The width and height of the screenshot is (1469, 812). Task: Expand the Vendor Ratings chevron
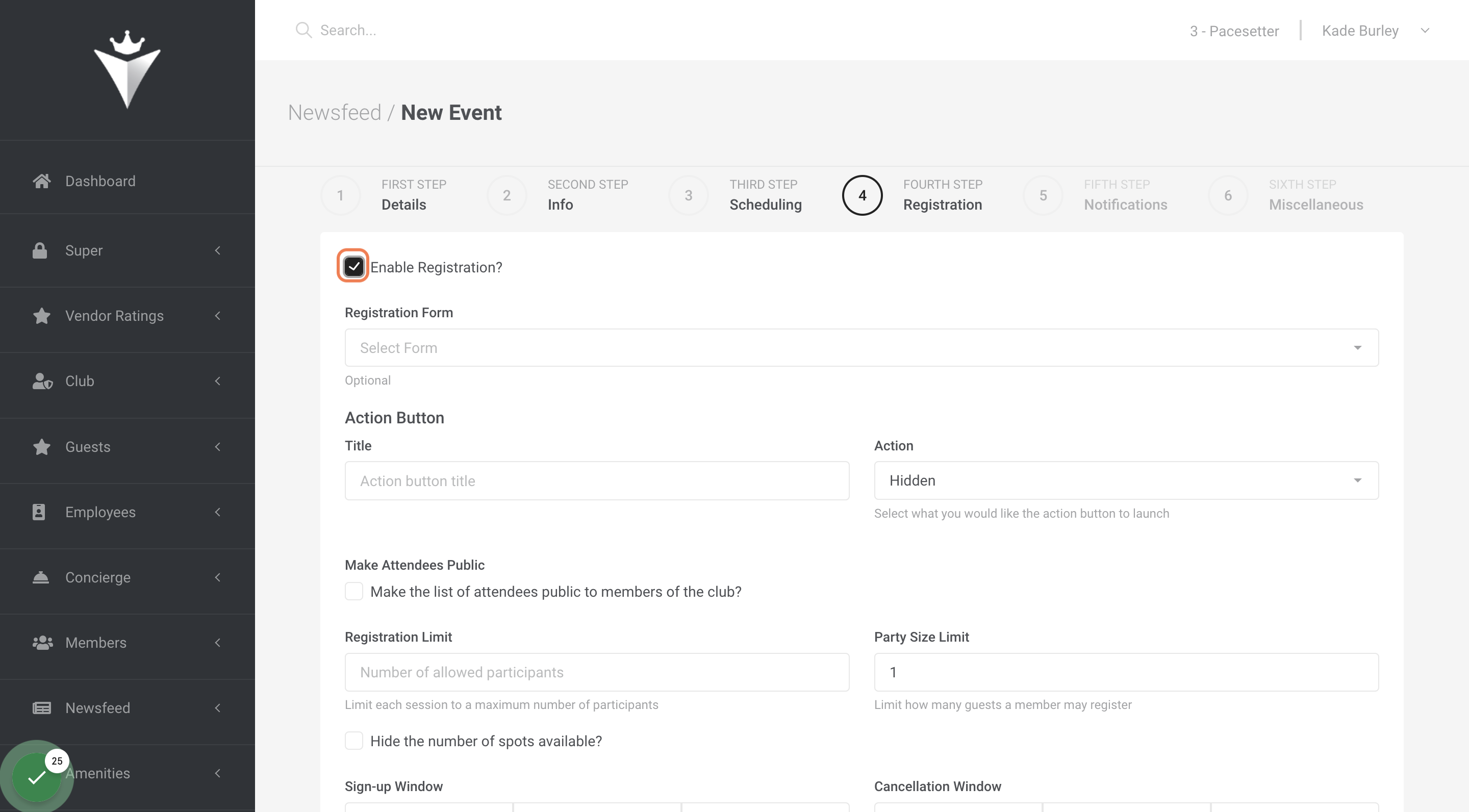point(218,315)
